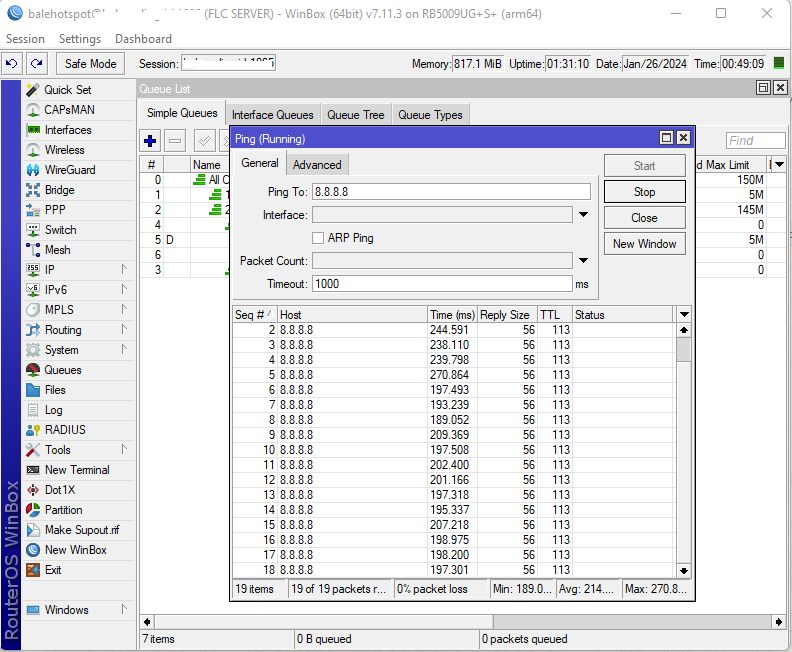
Task: Expand MPLS submenu
Action: pos(124,310)
